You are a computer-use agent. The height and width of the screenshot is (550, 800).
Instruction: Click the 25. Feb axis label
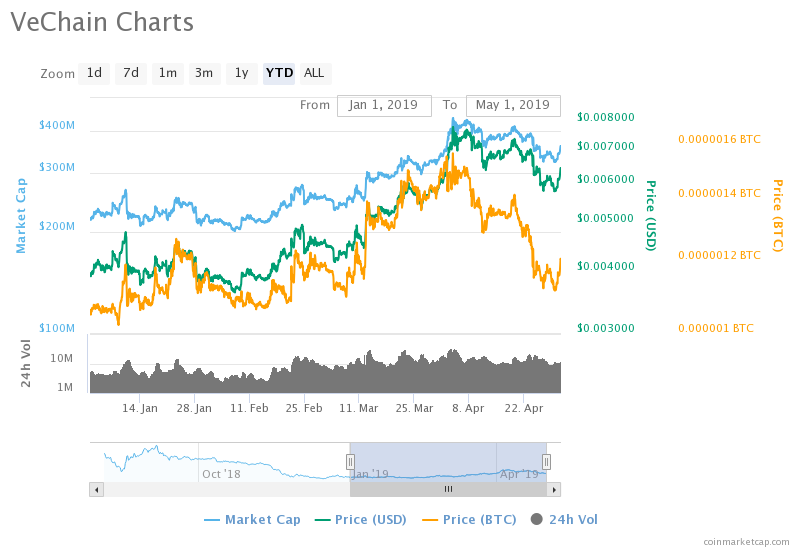(x=304, y=409)
